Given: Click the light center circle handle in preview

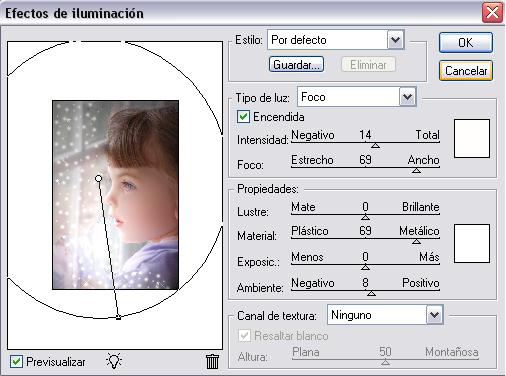Looking at the screenshot, I should [98, 179].
